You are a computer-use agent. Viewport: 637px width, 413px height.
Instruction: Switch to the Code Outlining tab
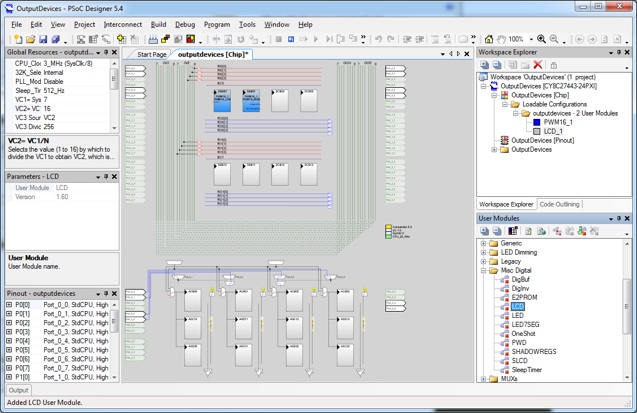point(559,204)
